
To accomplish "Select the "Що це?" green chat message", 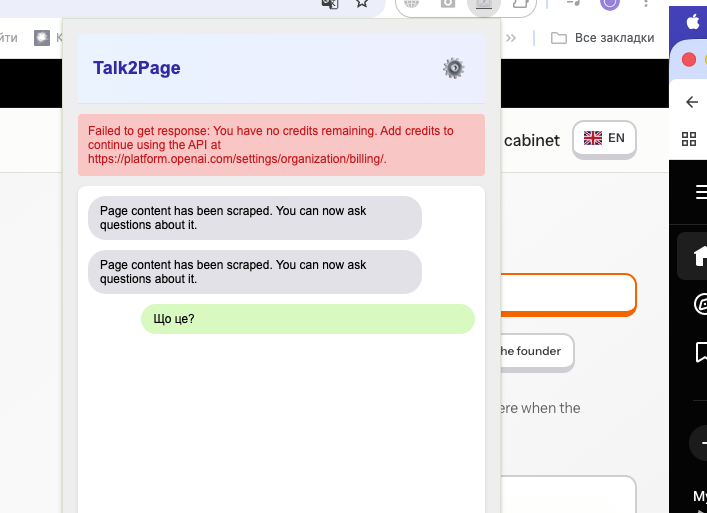I will pos(308,319).
